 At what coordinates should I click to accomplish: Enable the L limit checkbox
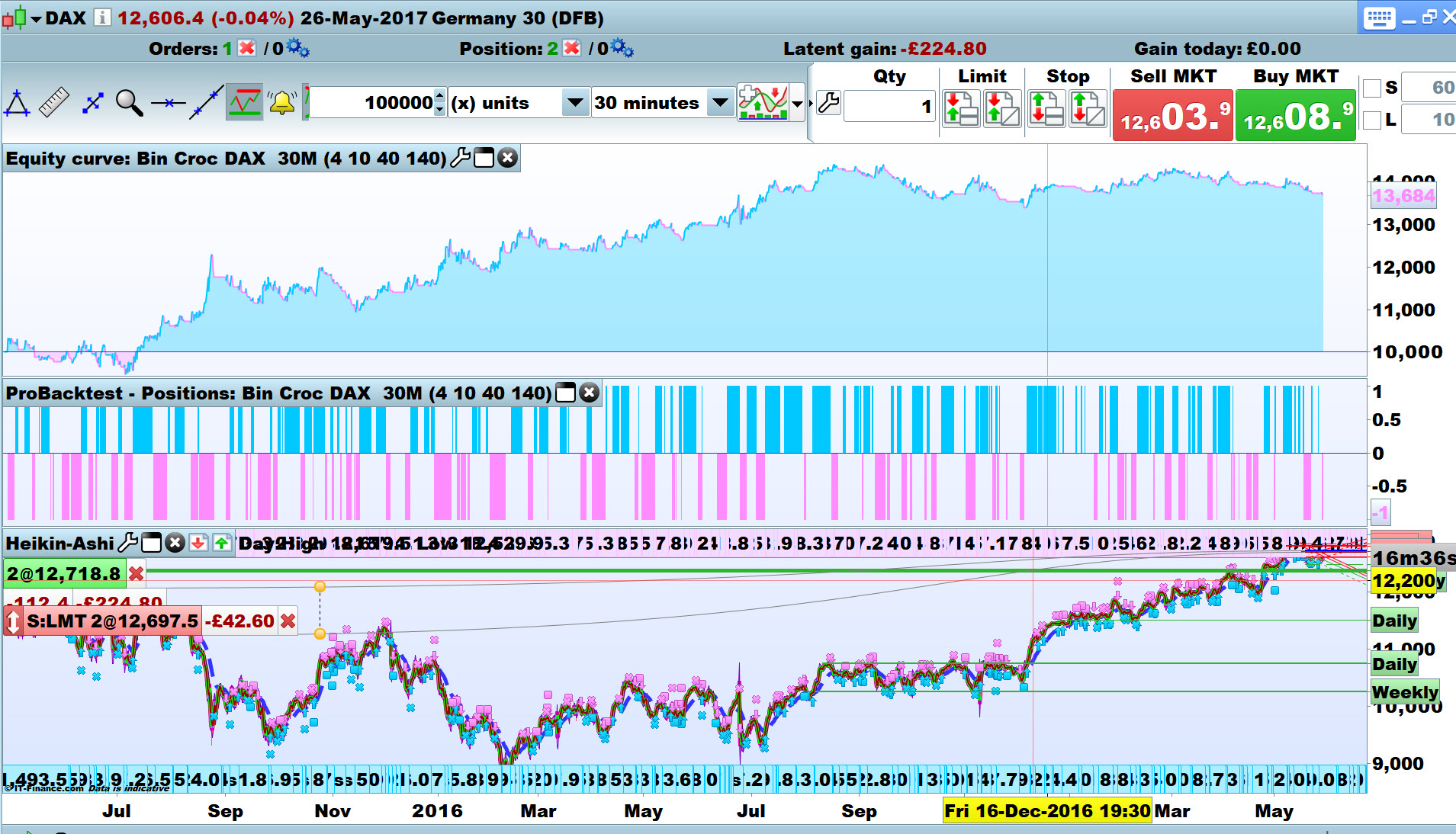click(x=1372, y=120)
